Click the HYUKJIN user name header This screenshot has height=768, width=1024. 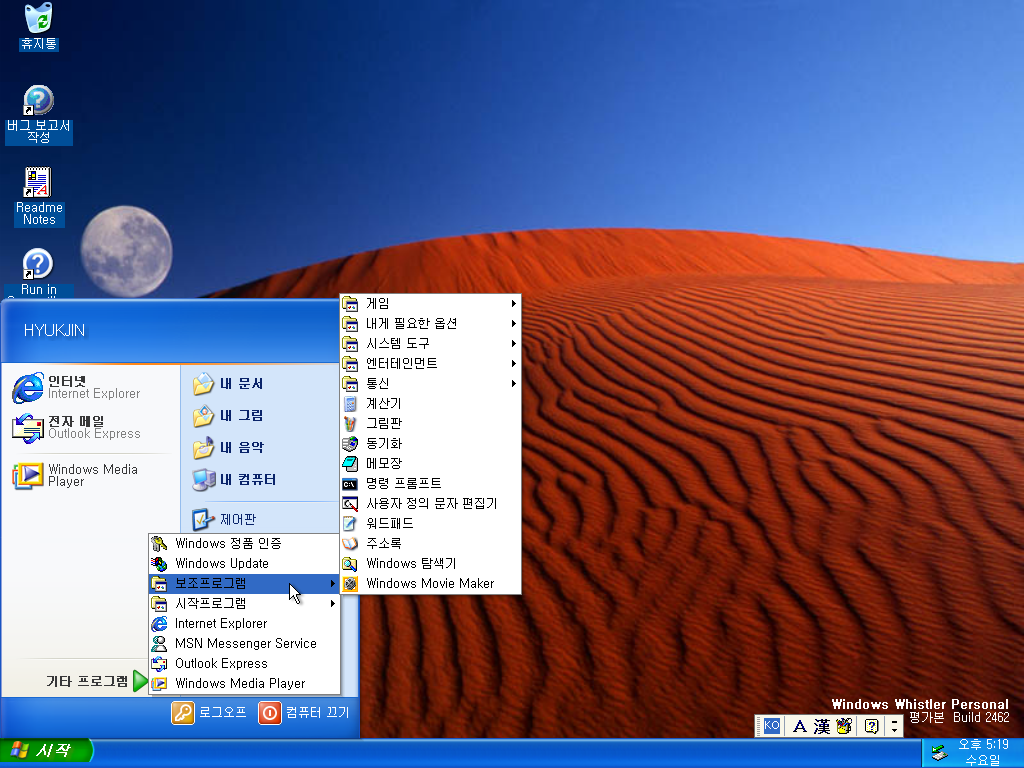click(x=54, y=330)
